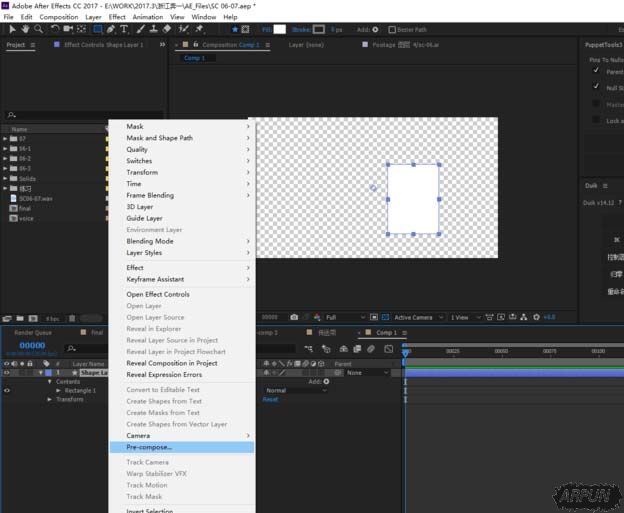Click the Project panel search field
This screenshot has width=624, height=513.
[55, 115]
